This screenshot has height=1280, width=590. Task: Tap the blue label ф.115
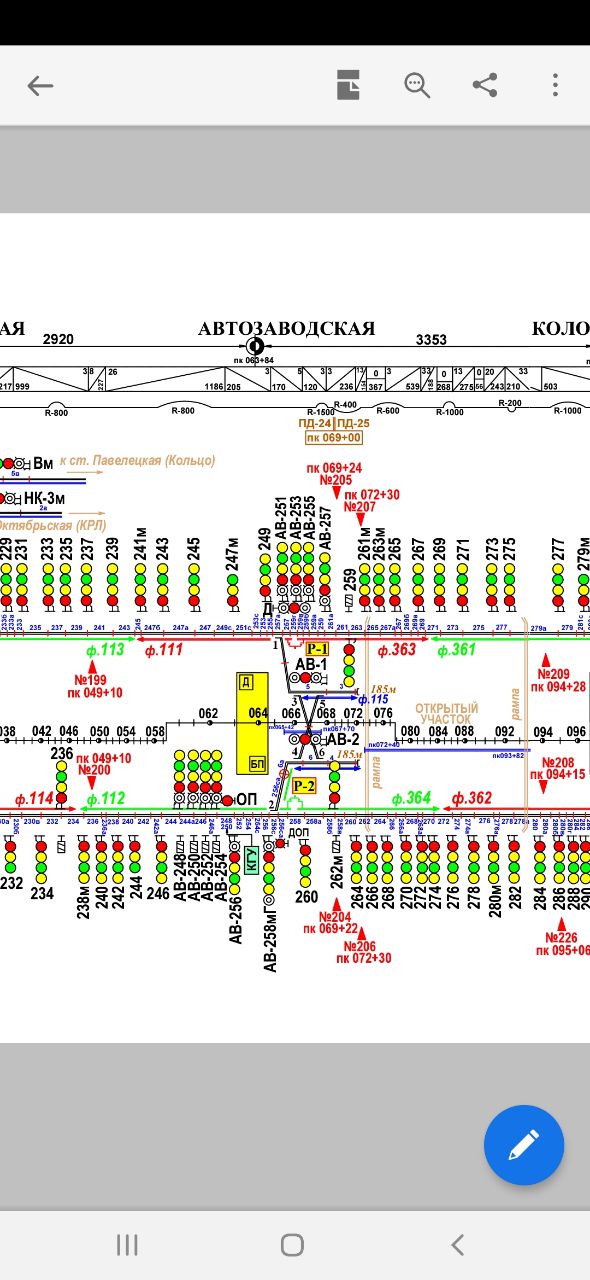point(372,699)
